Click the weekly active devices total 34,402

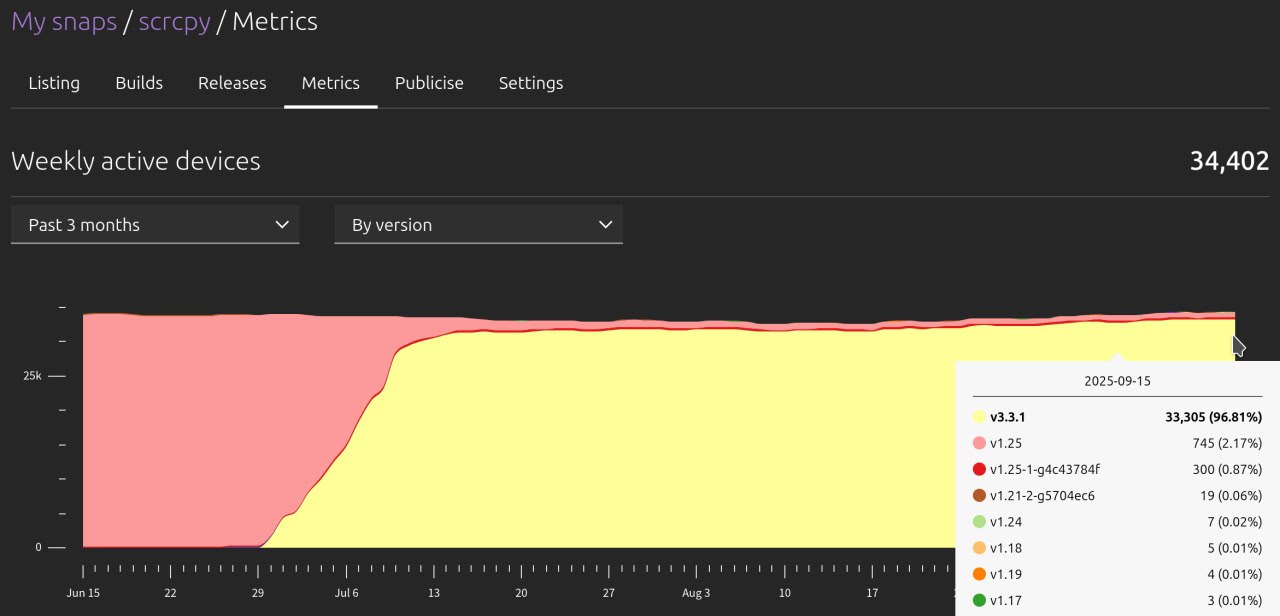[x=1229, y=161]
